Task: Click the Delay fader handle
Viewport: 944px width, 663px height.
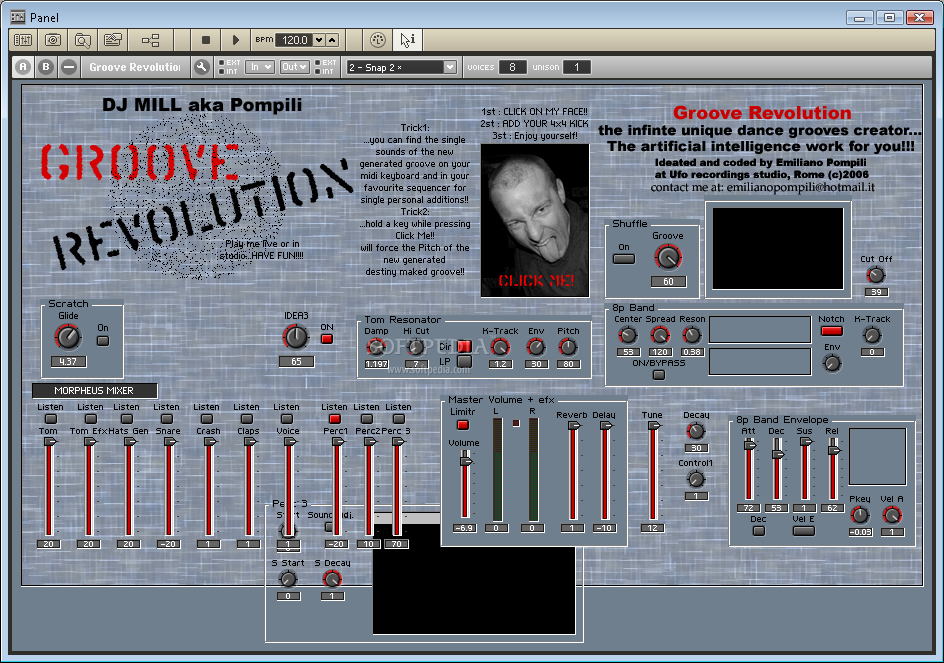Action: (606, 426)
